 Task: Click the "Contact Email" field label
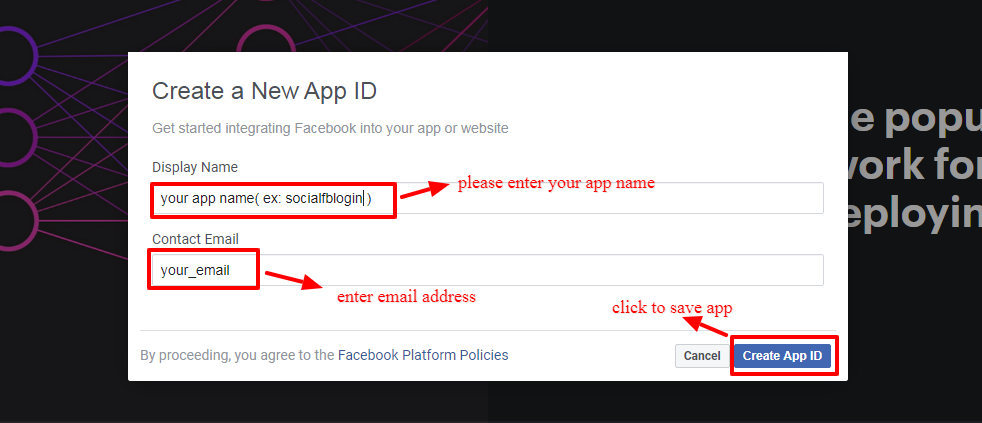195,239
